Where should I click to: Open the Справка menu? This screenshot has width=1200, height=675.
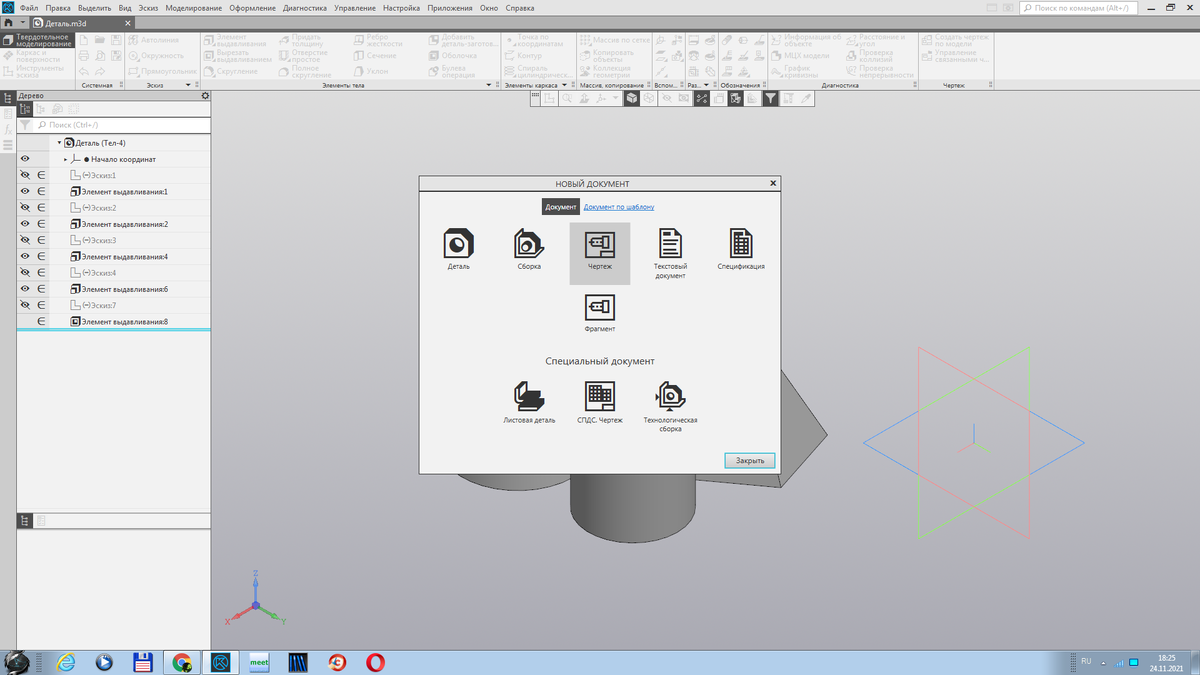520,8
